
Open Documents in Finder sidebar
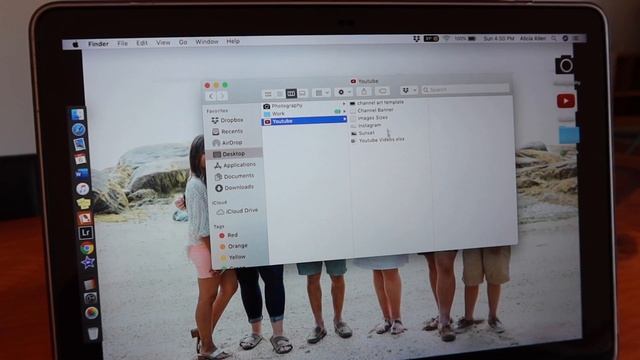coord(234,176)
